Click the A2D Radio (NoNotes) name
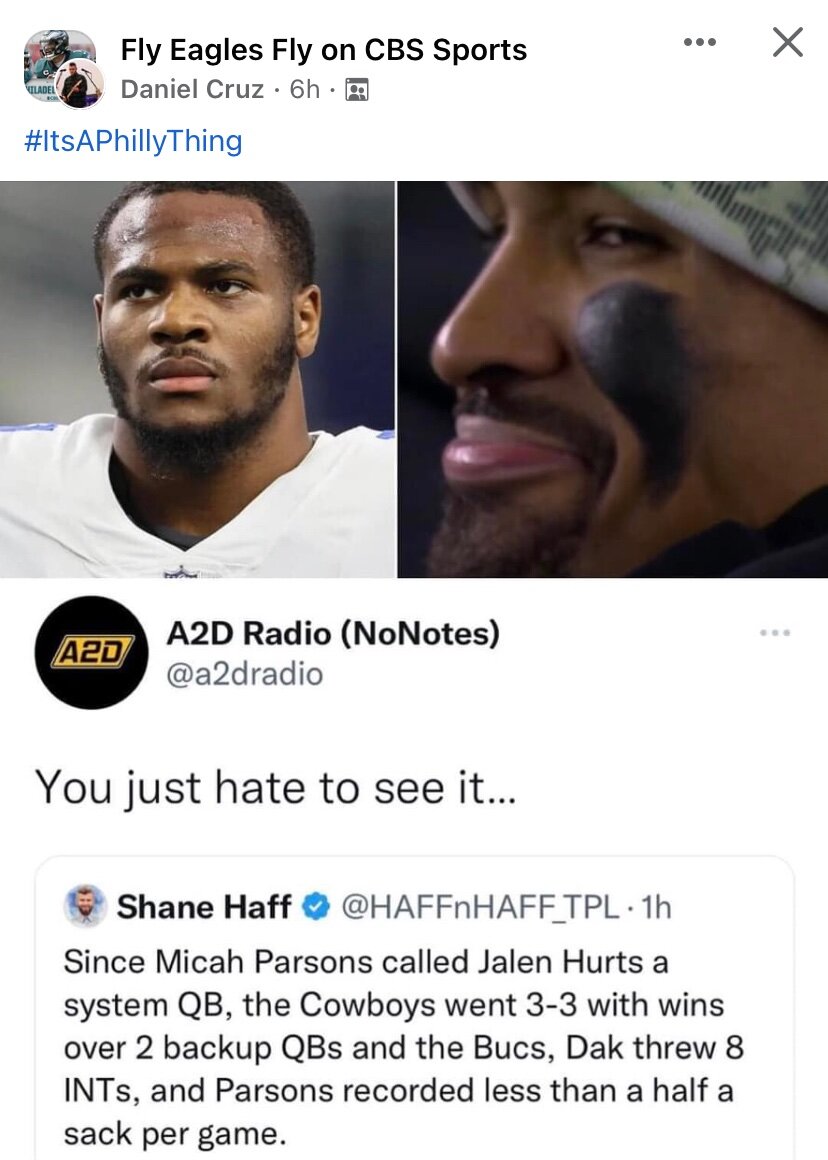 (333, 633)
